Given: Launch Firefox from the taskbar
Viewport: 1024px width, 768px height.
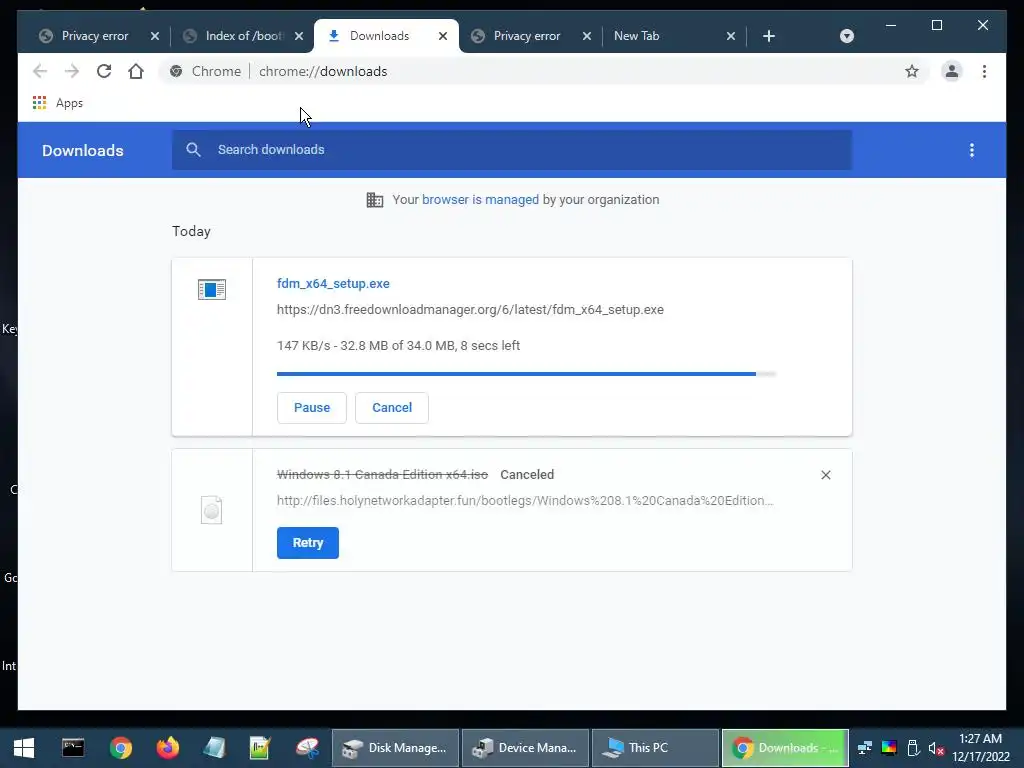Looking at the screenshot, I should [167, 748].
